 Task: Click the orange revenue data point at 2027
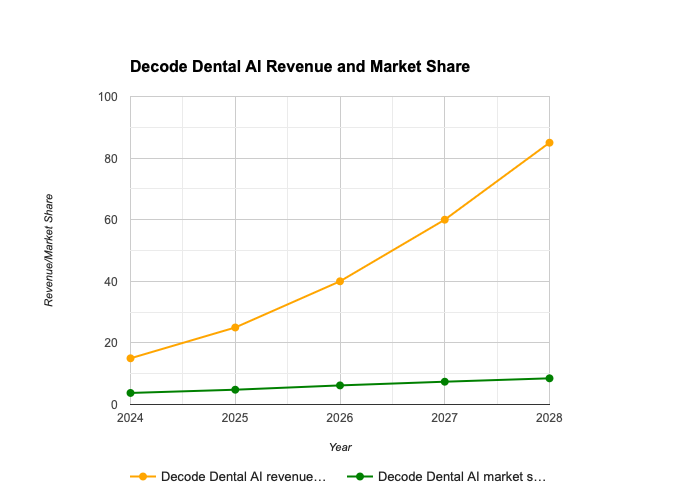point(445,220)
